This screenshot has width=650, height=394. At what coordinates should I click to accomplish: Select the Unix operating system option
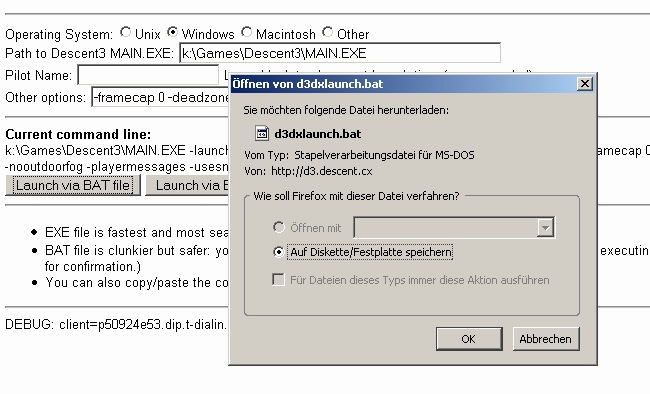(125, 32)
